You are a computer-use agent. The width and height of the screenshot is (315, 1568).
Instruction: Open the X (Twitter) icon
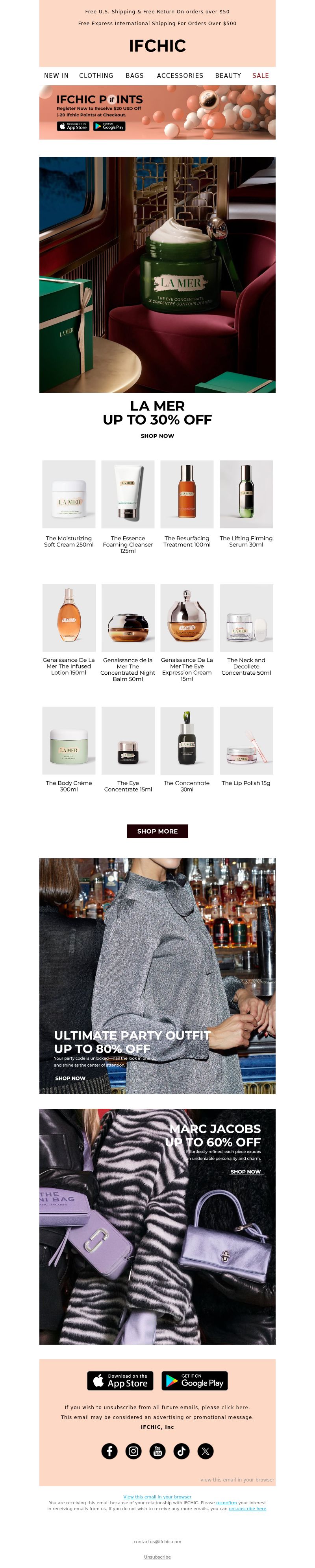(205, 1450)
